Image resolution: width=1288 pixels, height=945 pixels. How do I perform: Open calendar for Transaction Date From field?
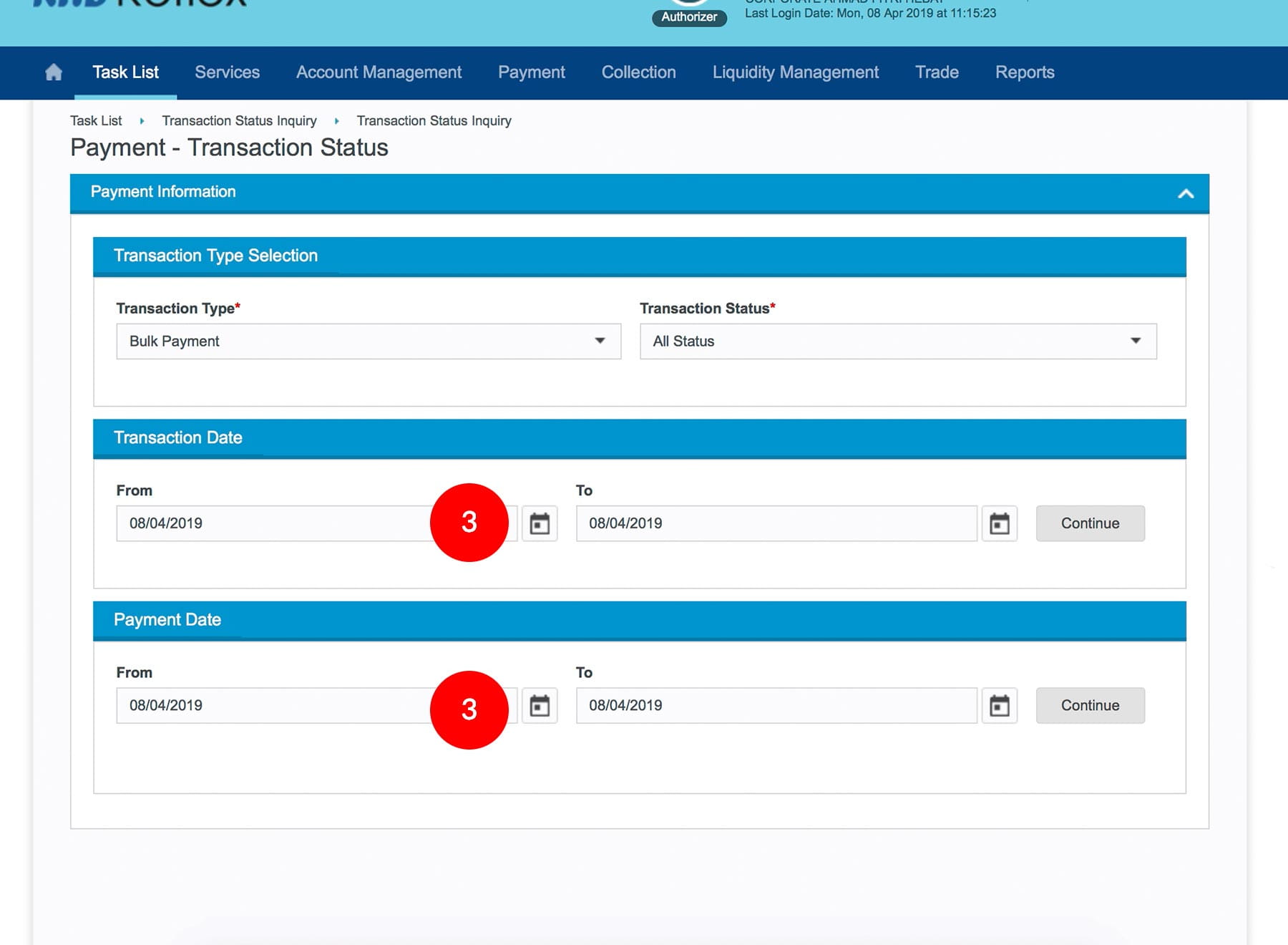[540, 524]
